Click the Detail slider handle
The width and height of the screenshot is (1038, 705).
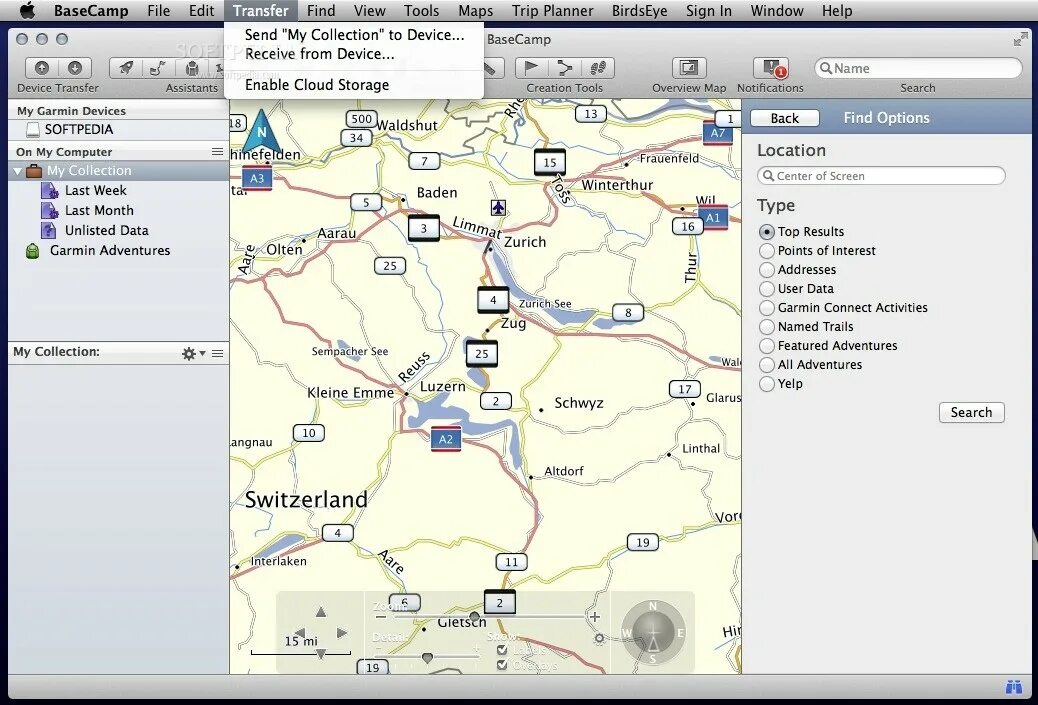pos(427,657)
